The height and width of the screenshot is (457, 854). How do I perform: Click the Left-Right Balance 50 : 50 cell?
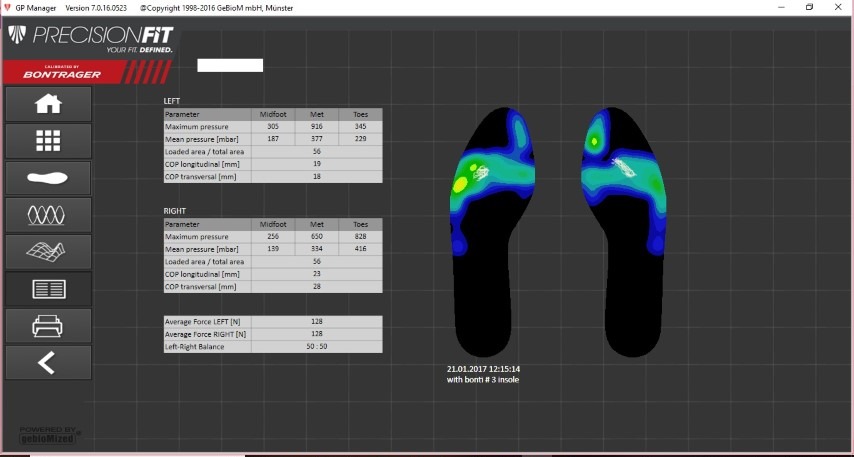tap(317, 346)
